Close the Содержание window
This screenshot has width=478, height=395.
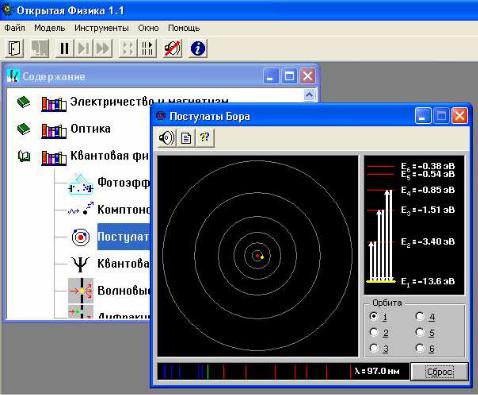(x=307, y=76)
